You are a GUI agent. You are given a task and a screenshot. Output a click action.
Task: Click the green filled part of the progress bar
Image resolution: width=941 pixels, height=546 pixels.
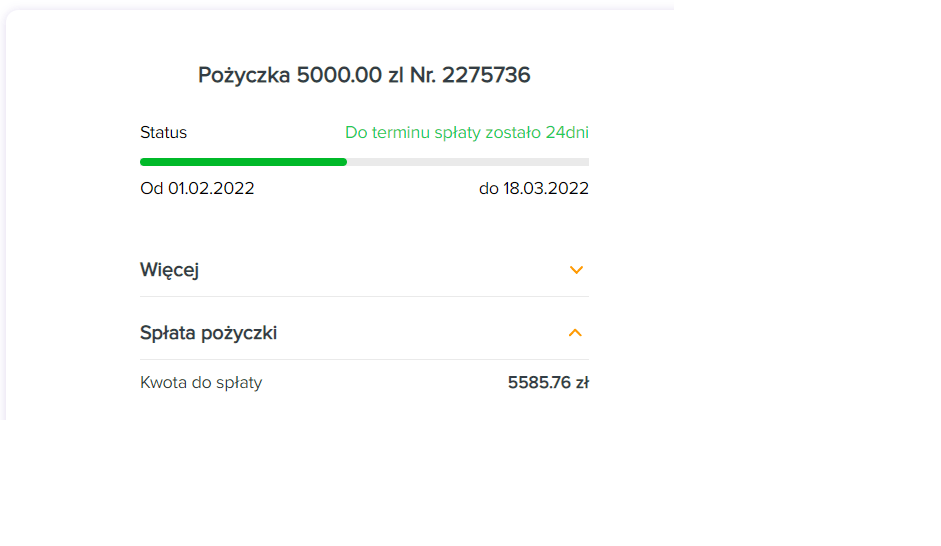[x=243, y=162]
